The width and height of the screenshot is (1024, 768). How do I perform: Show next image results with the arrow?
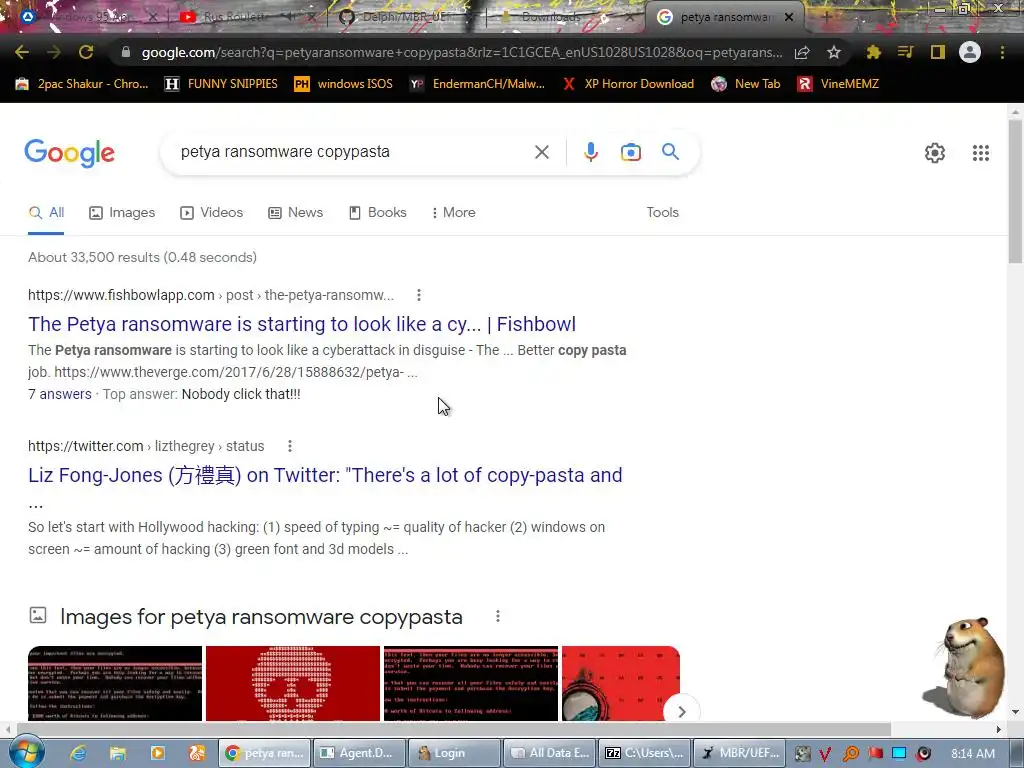coord(682,711)
